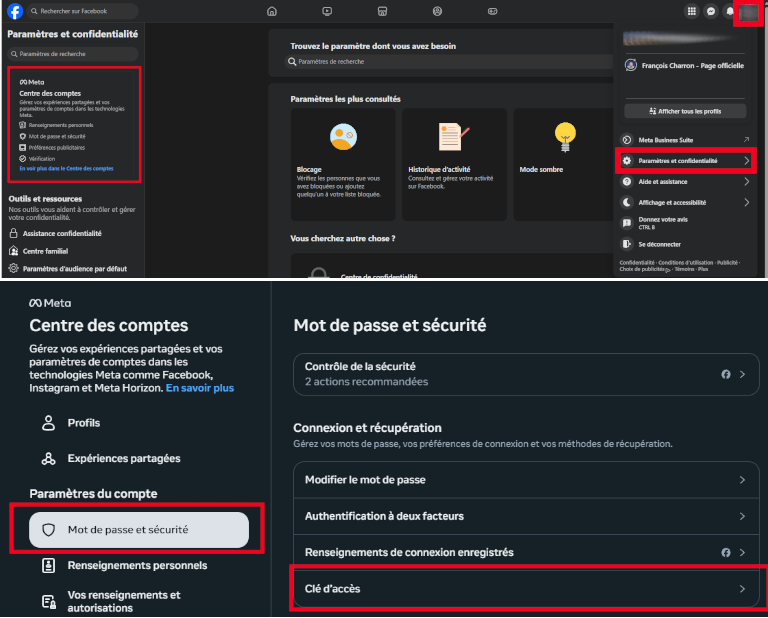The height and width of the screenshot is (618, 768).
Task: Open the Video tab icon
Action: click(327, 11)
